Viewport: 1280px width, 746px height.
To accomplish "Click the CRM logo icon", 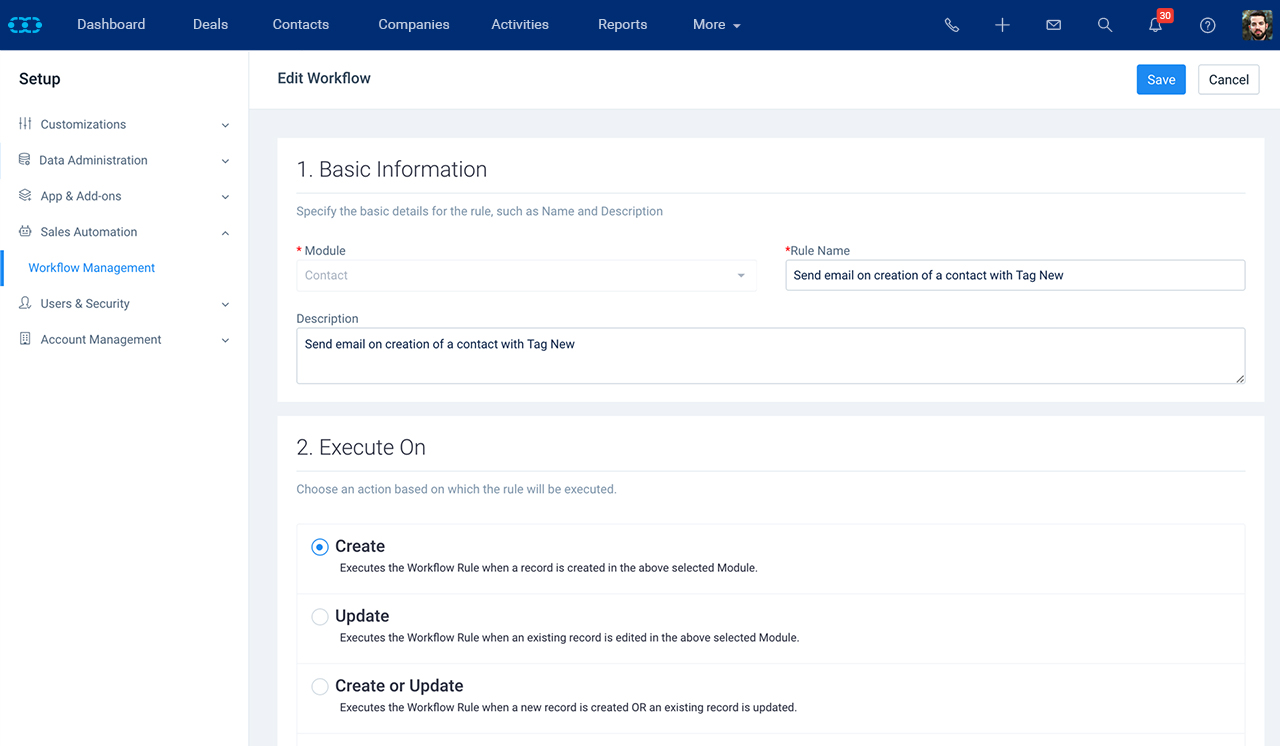I will coord(25,25).
